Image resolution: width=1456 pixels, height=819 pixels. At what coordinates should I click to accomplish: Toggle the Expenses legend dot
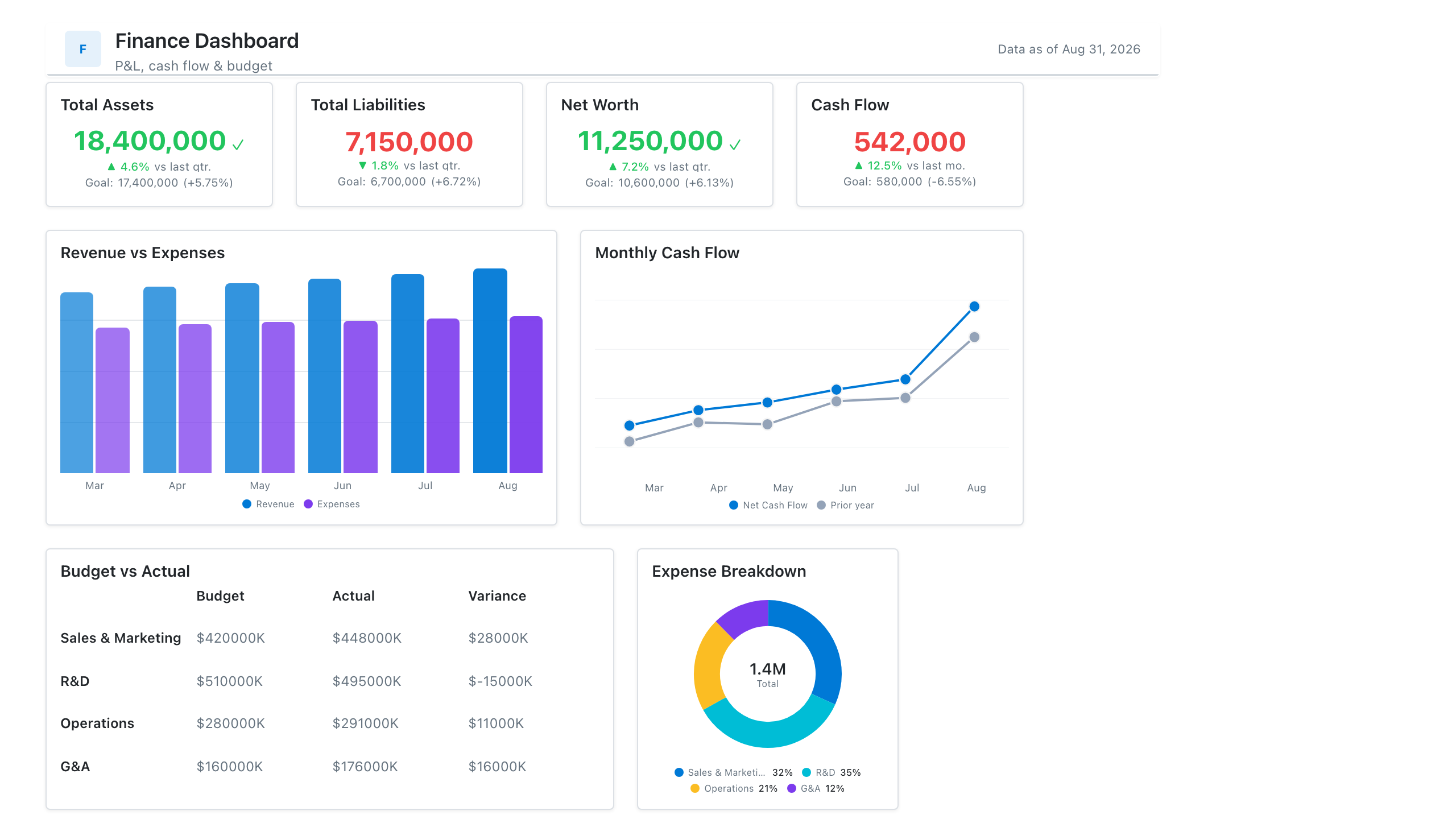click(308, 504)
